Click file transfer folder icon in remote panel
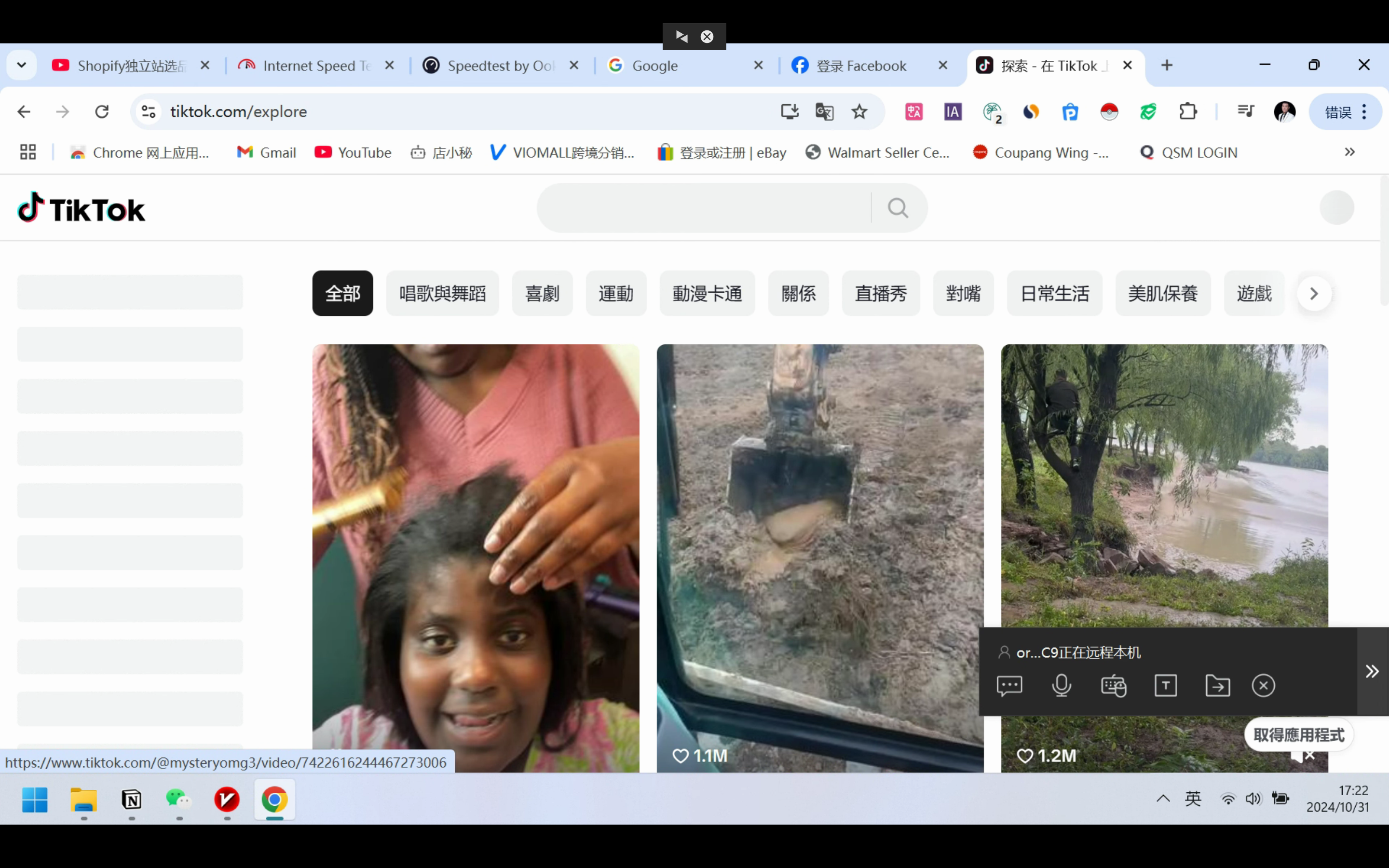Viewport: 1389px width, 868px height. click(x=1217, y=685)
